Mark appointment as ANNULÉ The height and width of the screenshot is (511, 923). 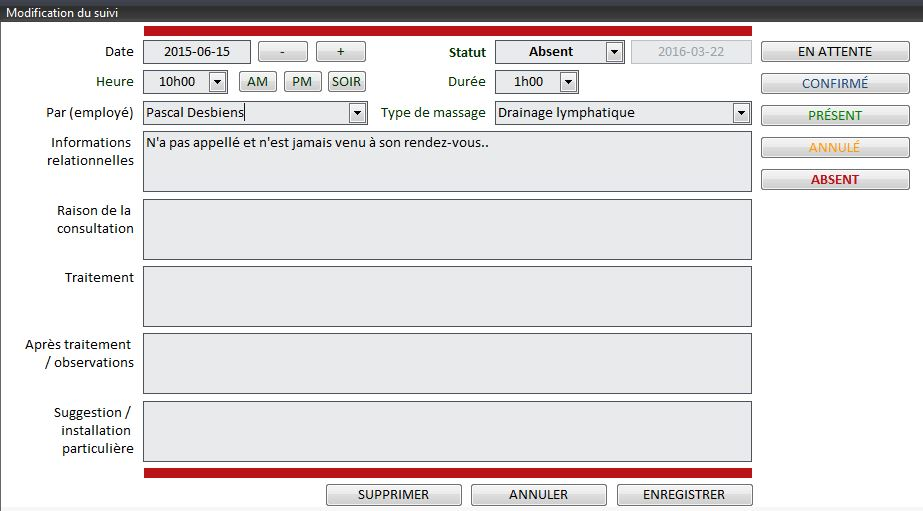[835, 148]
